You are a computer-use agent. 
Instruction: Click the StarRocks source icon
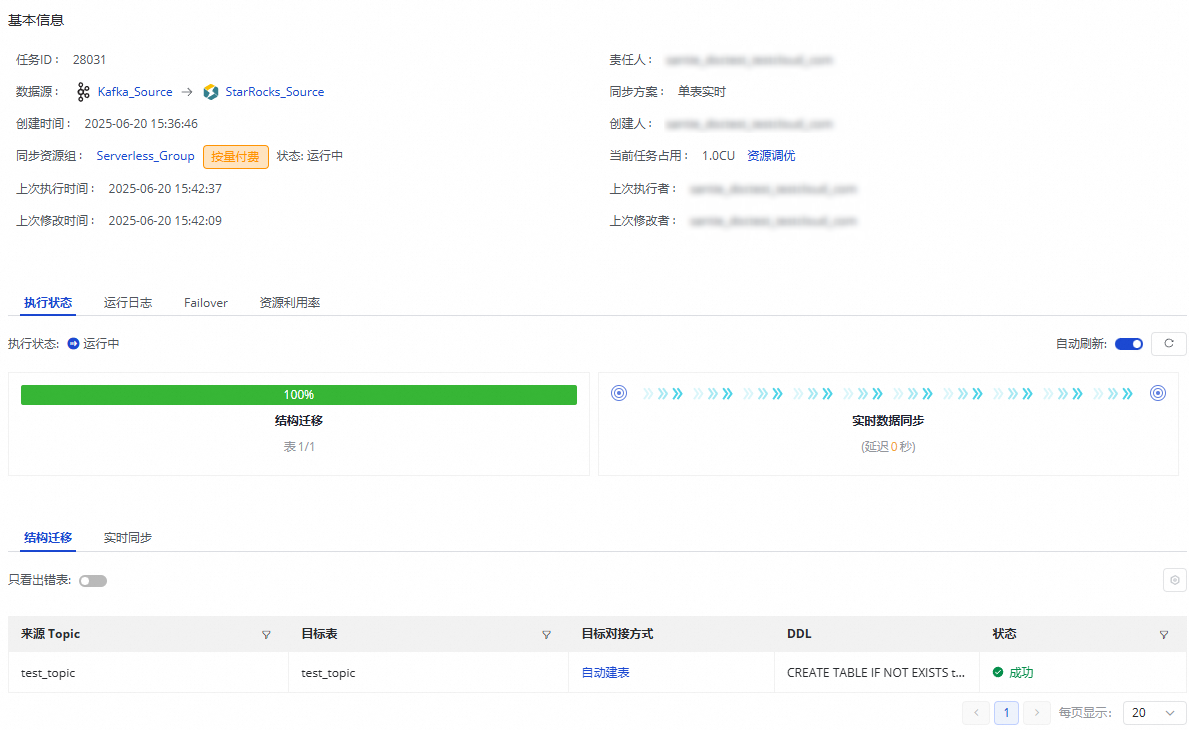211,92
